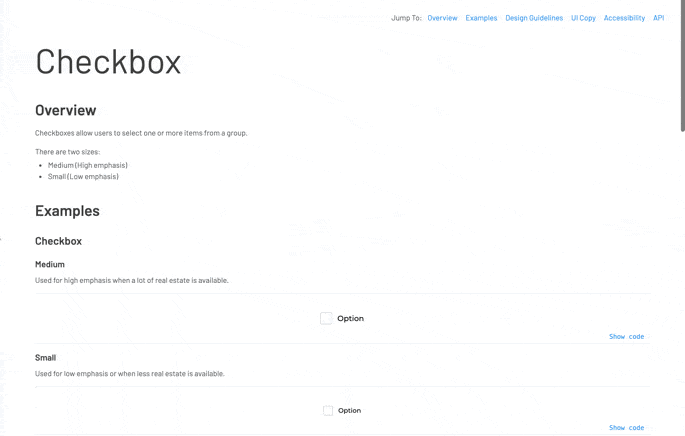
Task: Jump to the API section link
Action: click(x=658, y=18)
